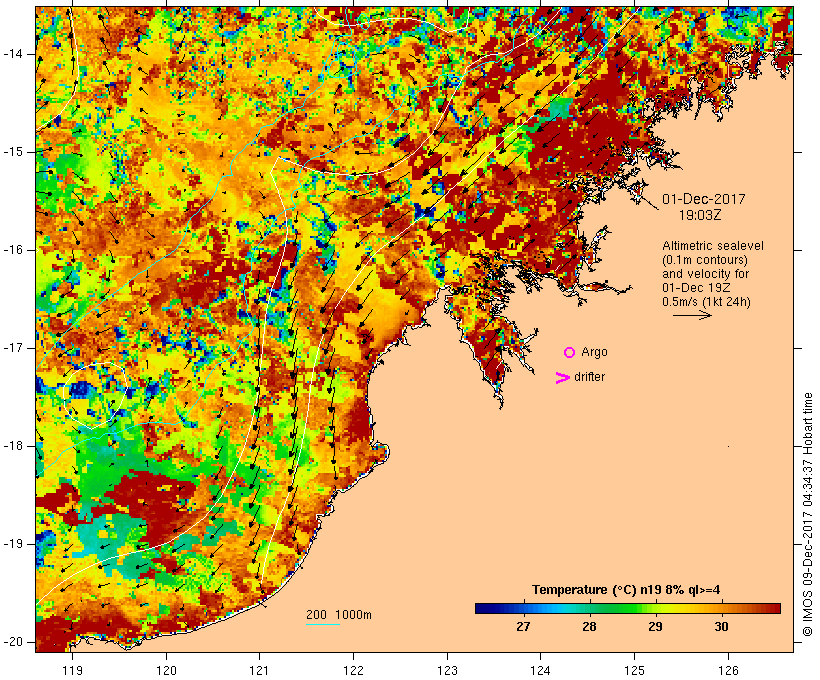Click the longitude axis label '122'
Viewport: 820px width, 680px height.
point(354,670)
